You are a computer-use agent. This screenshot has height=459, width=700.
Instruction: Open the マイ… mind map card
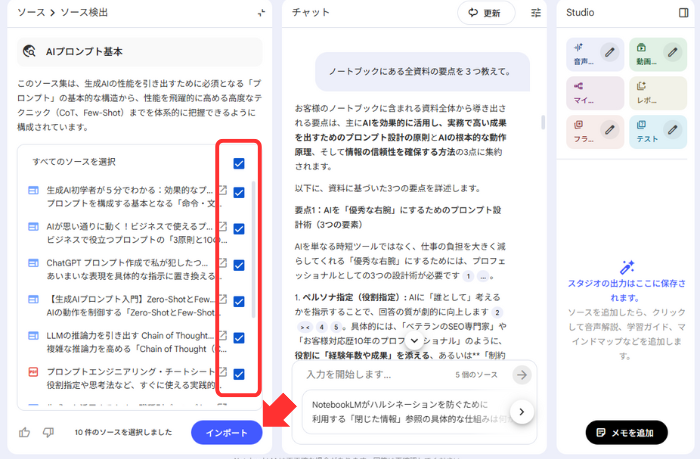coord(595,93)
